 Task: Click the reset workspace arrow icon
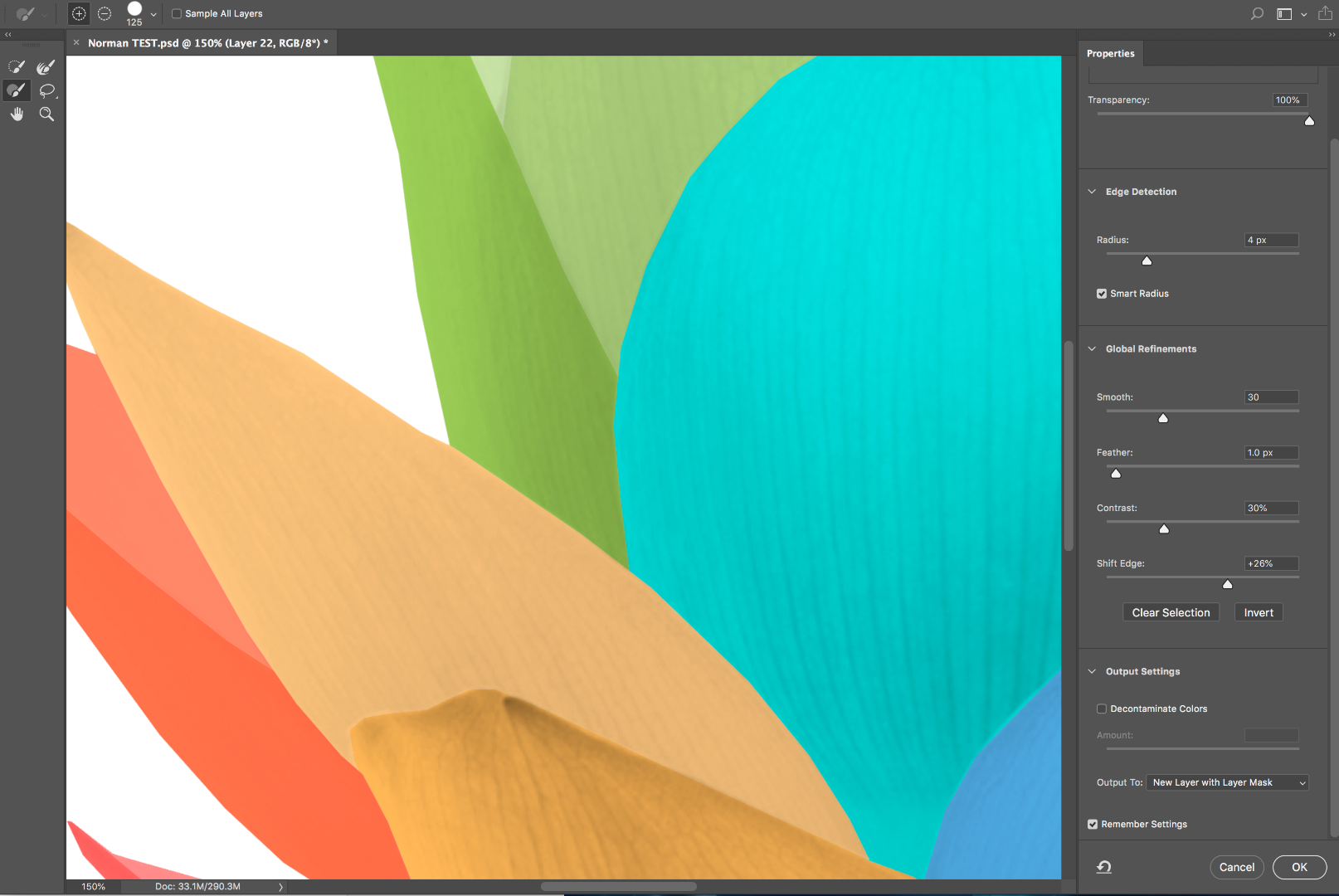[x=1104, y=867]
